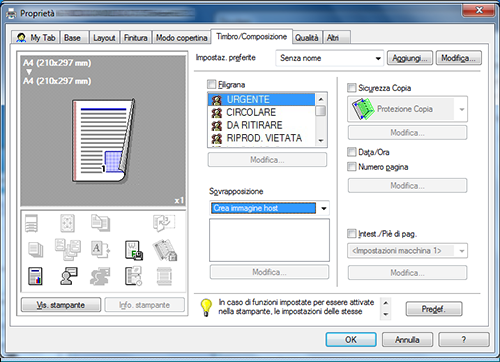Select CIRCOLARE in the watermark list
The height and width of the screenshot is (362, 500).
261,112
